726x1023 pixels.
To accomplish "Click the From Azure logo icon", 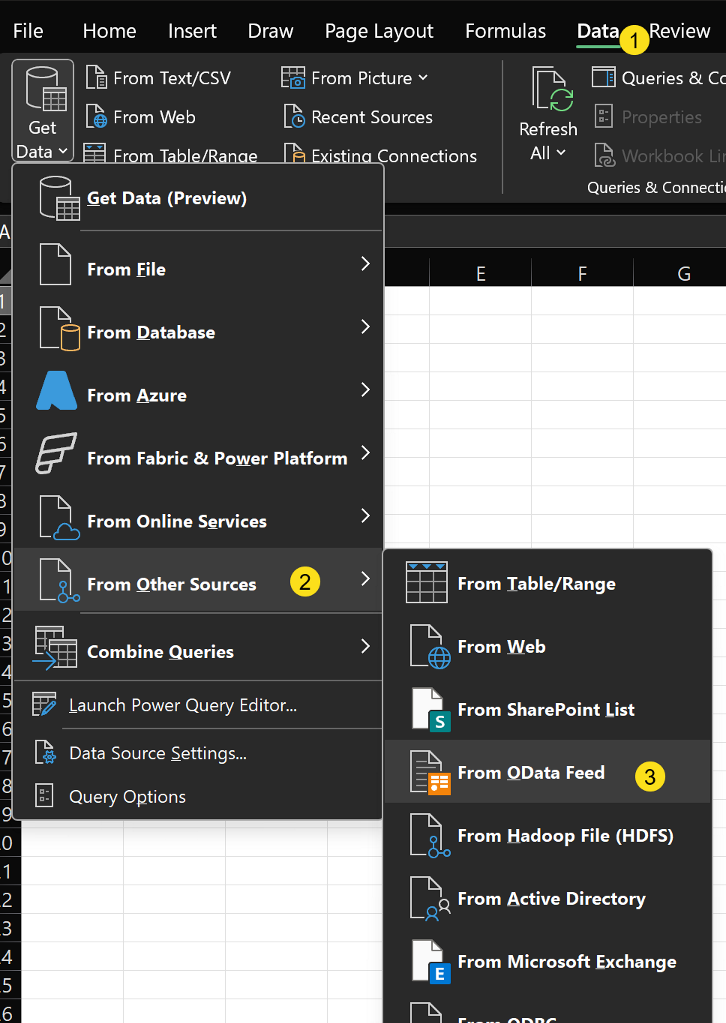I will tap(57, 391).
